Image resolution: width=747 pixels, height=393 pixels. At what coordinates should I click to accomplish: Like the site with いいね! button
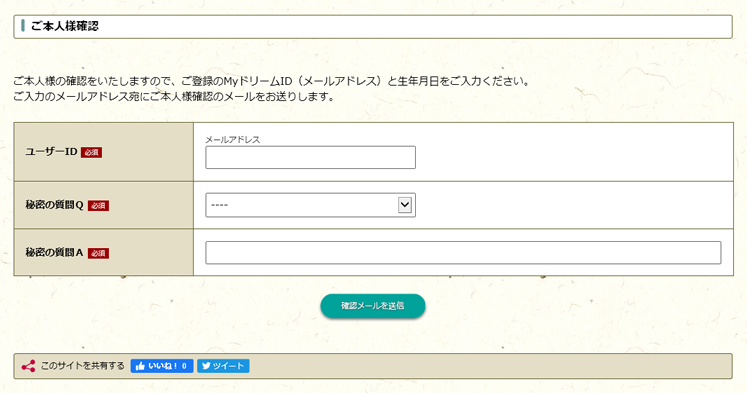point(162,366)
